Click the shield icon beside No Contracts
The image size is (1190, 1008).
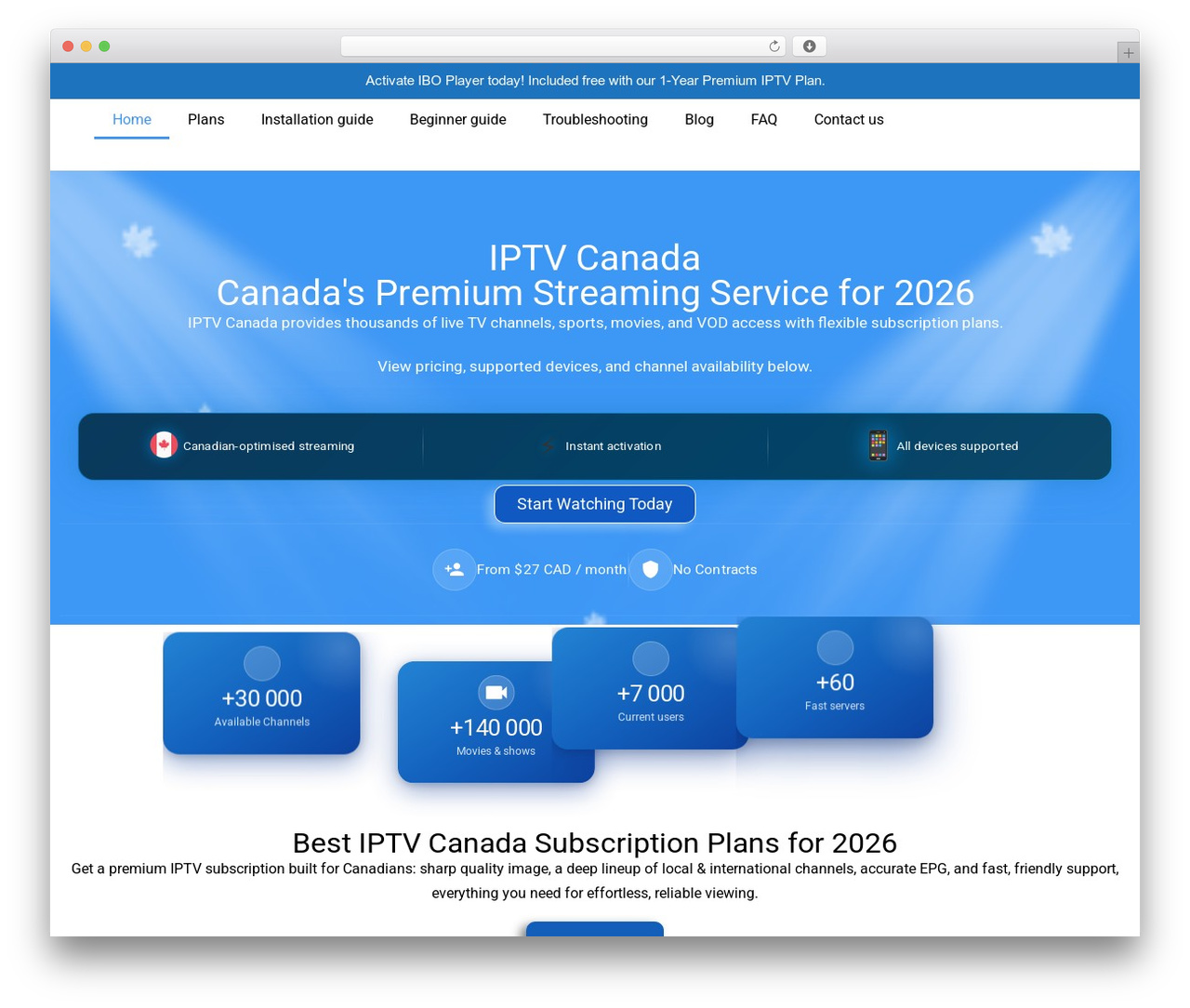650,570
